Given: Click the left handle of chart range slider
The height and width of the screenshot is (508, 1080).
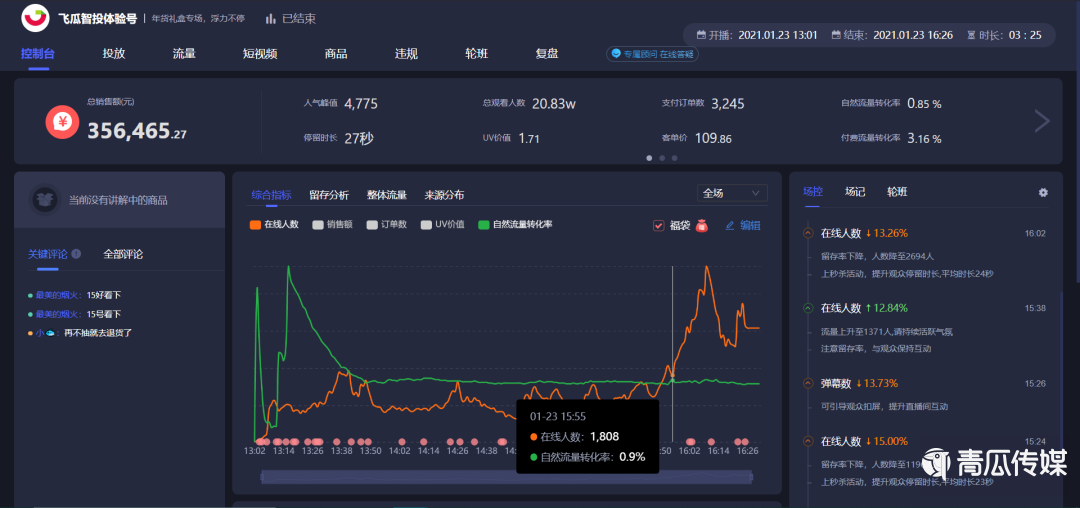Looking at the screenshot, I should coord(262,476).
